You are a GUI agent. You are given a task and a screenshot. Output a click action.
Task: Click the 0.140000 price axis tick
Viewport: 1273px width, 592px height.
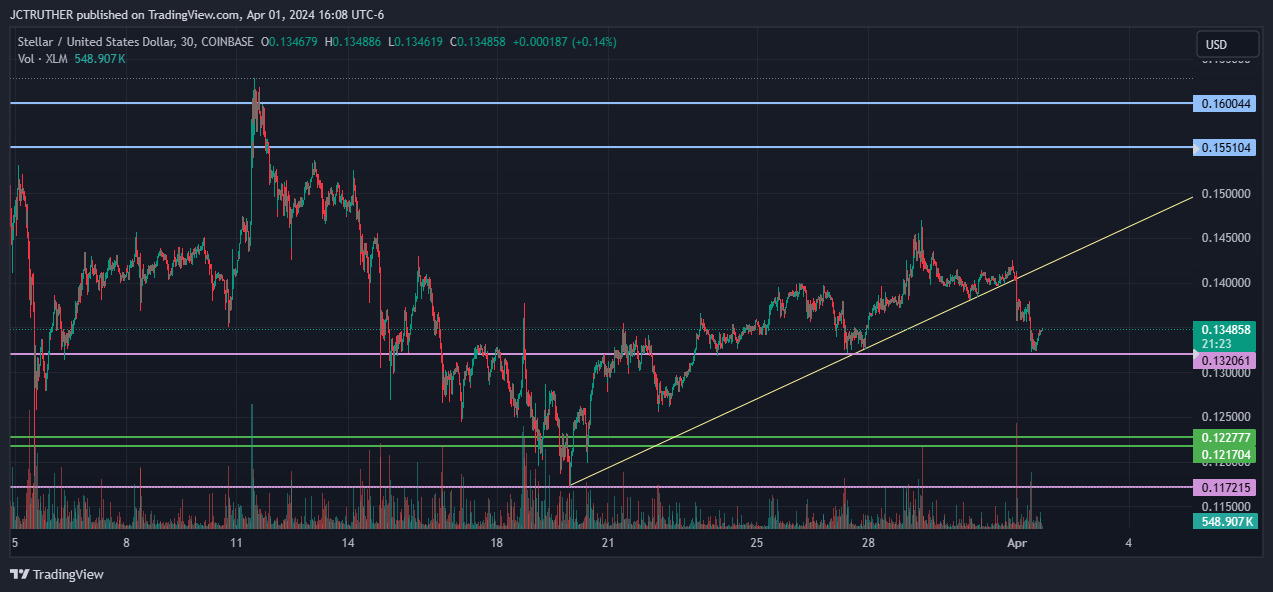pyautogui.click(x=1225, y=283)
